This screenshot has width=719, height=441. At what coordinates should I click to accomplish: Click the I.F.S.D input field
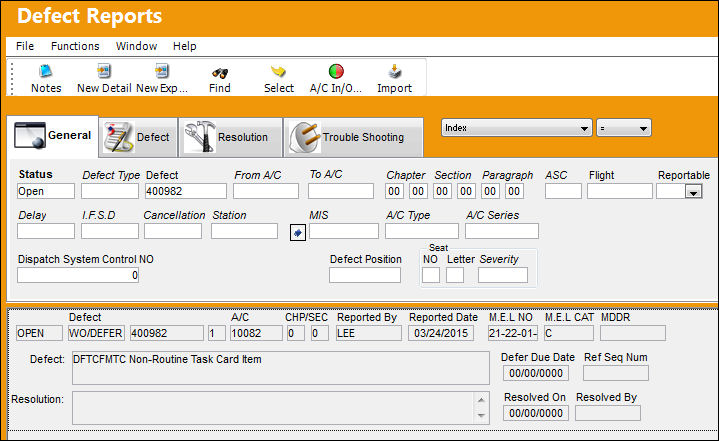(110, 231)
